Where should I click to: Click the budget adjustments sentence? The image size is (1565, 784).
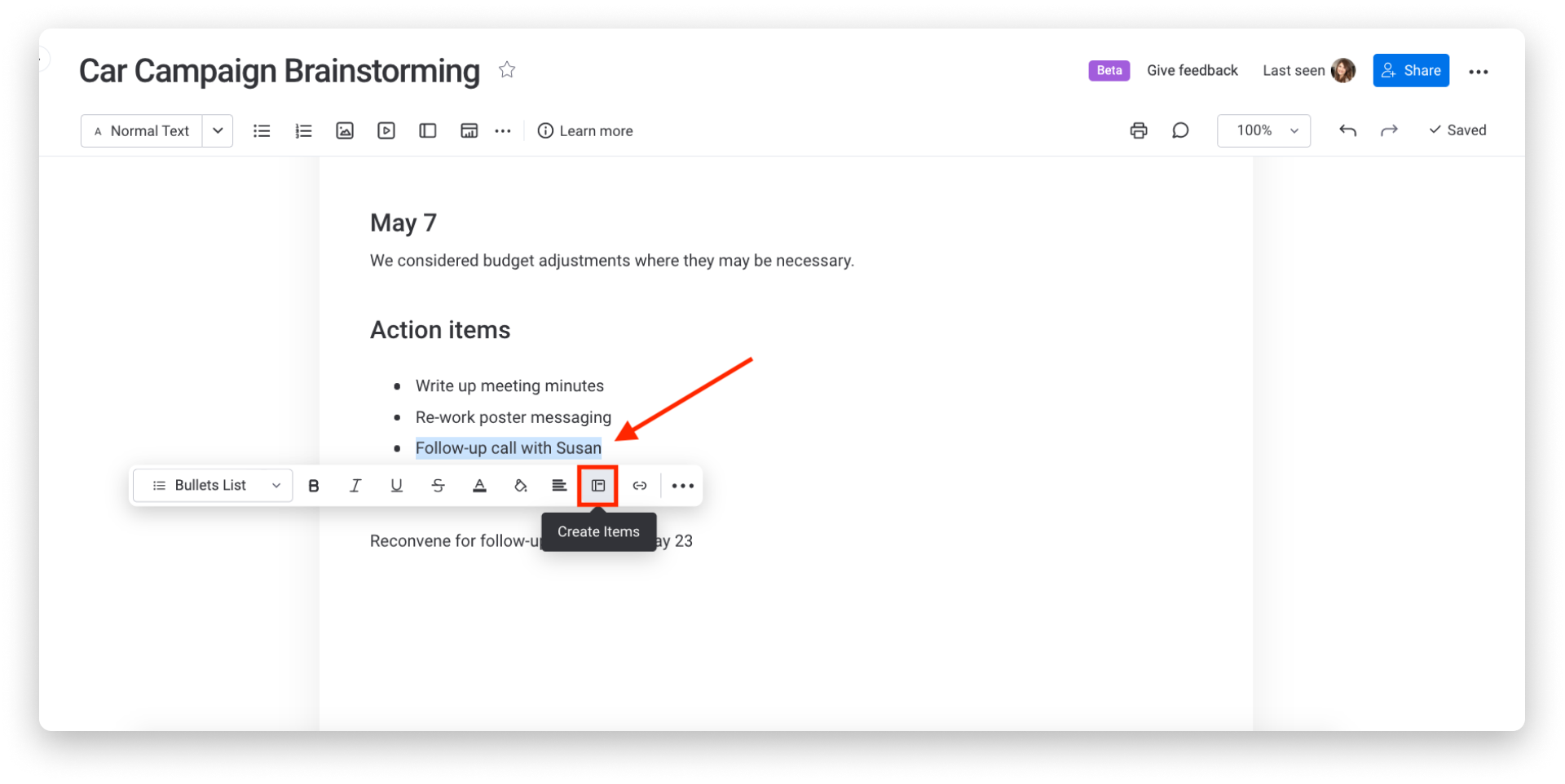click(612, 261)
